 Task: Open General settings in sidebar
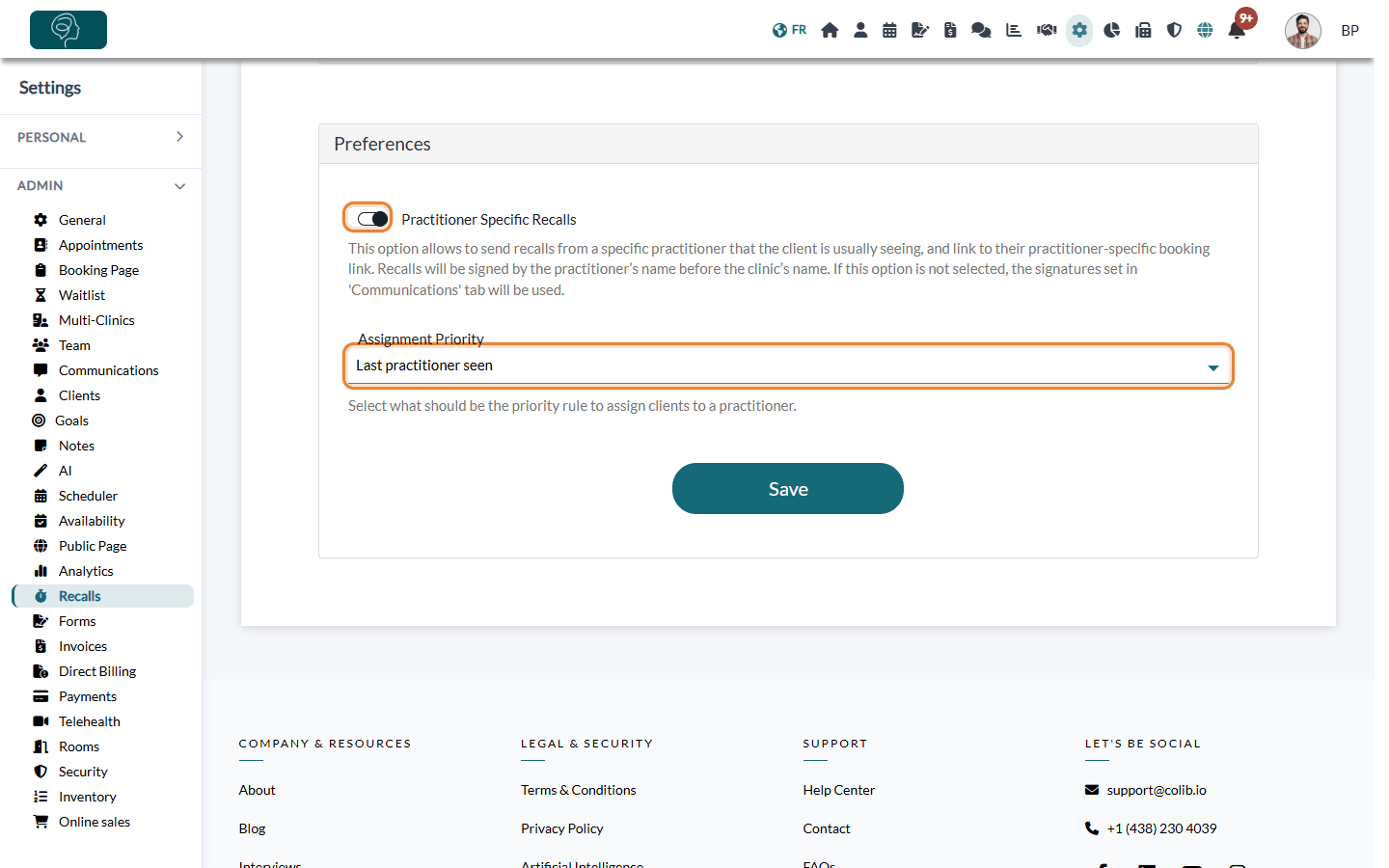82,220
